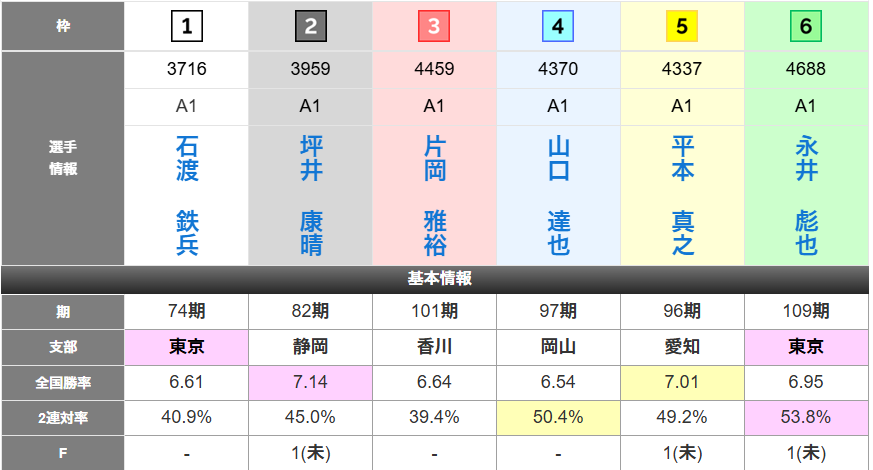Open racer 平本真之 profile link
The width and height of the screenshot is (873, 470).
tap(682, 196)
